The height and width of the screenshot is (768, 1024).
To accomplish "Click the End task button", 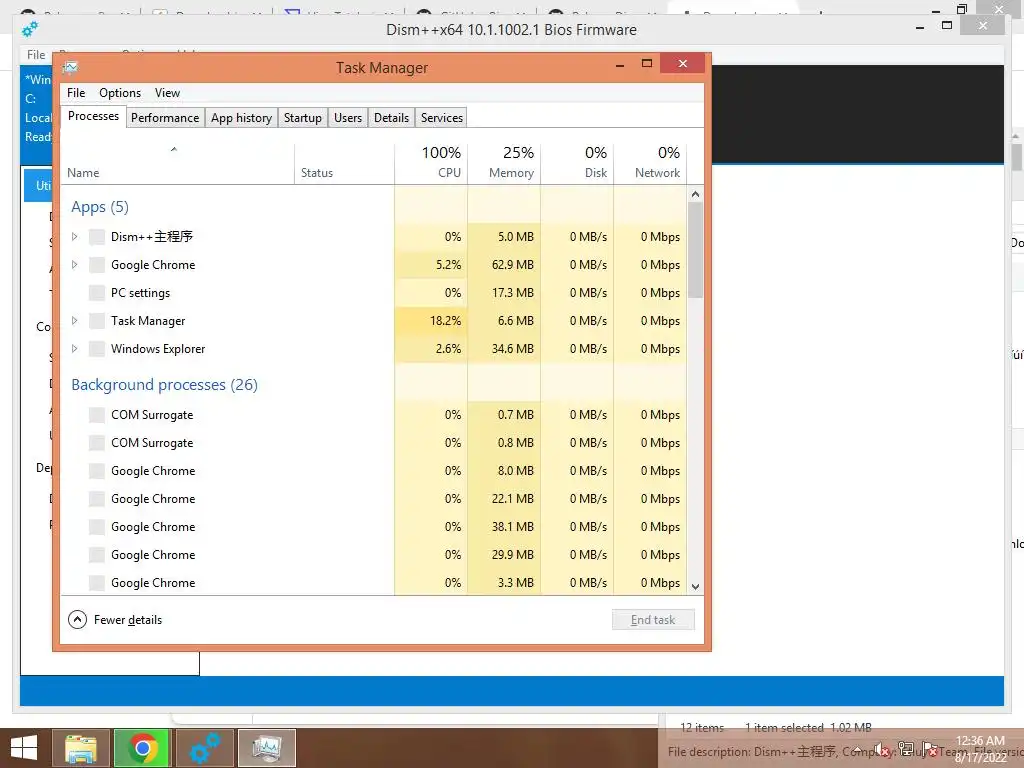I will [653, 620].
